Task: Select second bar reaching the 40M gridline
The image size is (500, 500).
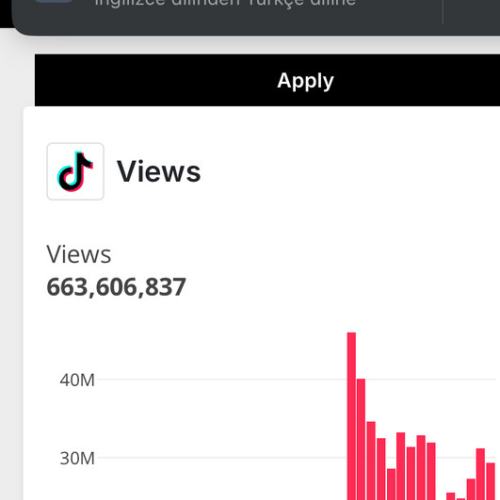Action: coord(361,439)
